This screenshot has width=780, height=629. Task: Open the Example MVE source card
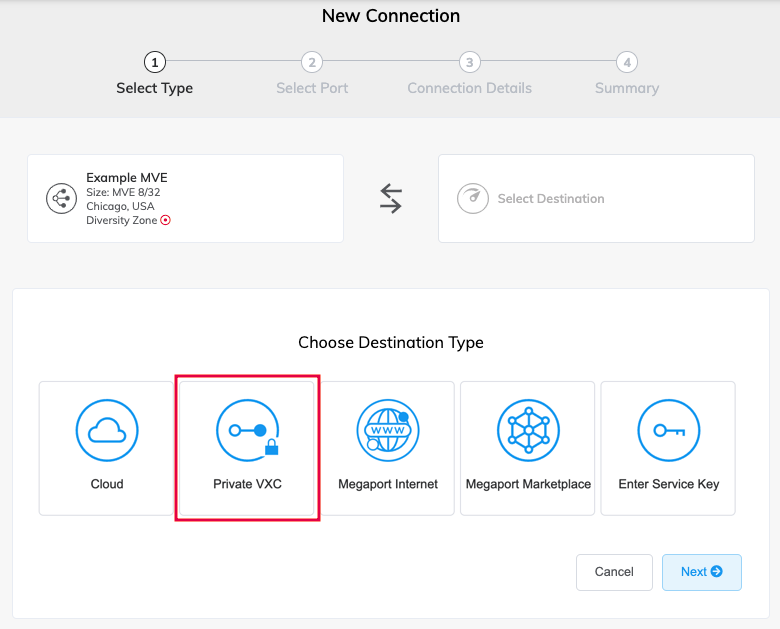click(x=185, y=198)
